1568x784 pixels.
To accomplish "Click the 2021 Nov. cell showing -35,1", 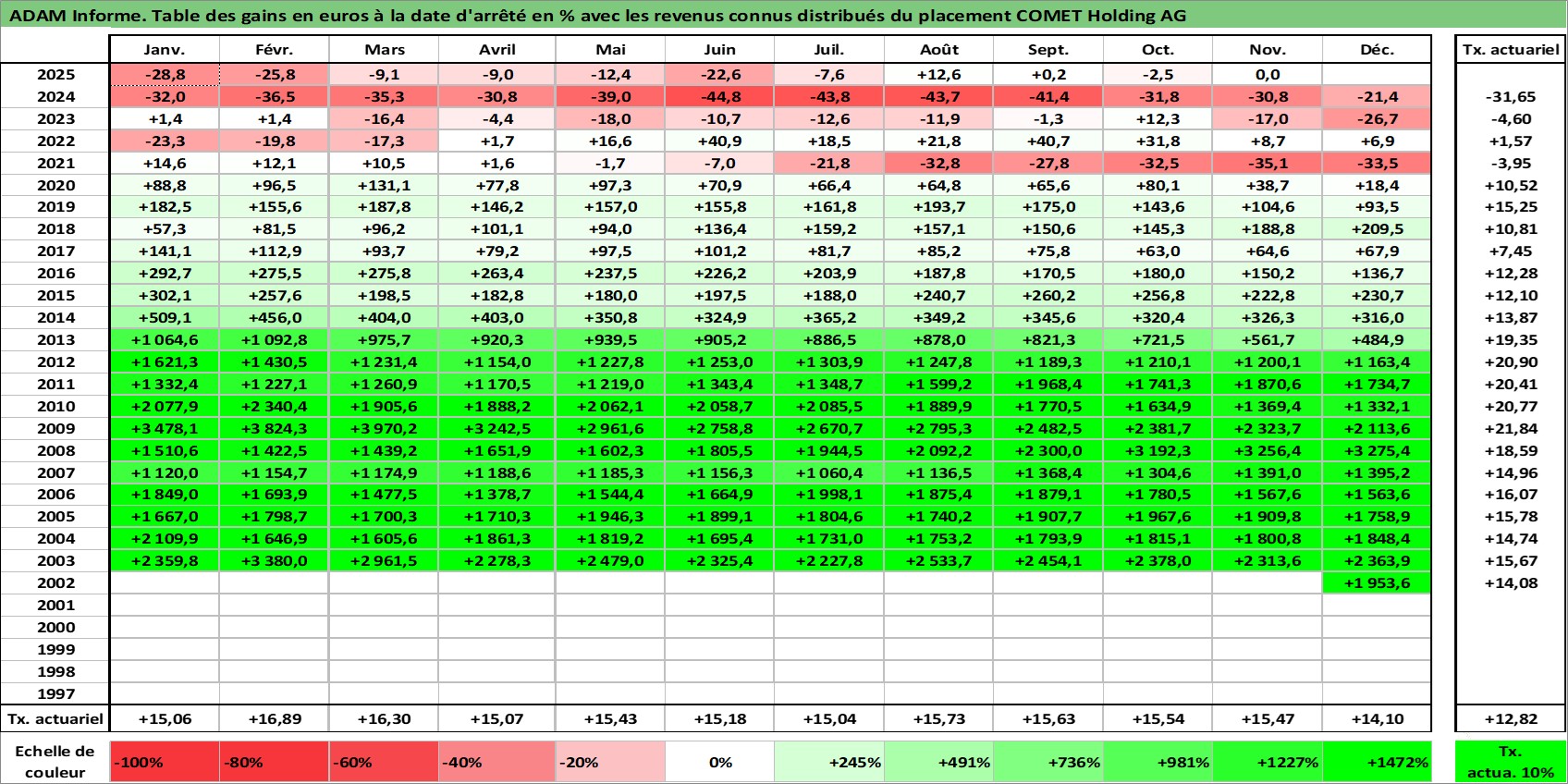I will [x=1268, y=164].
